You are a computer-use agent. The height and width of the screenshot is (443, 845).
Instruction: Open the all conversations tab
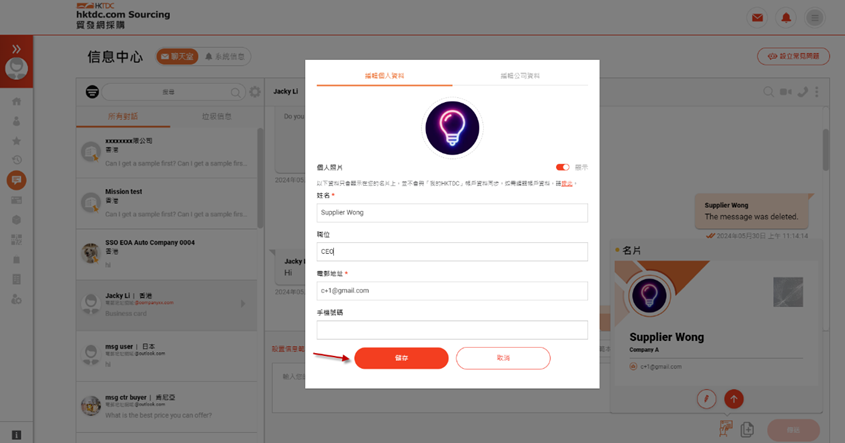click(x=123, y=116)
